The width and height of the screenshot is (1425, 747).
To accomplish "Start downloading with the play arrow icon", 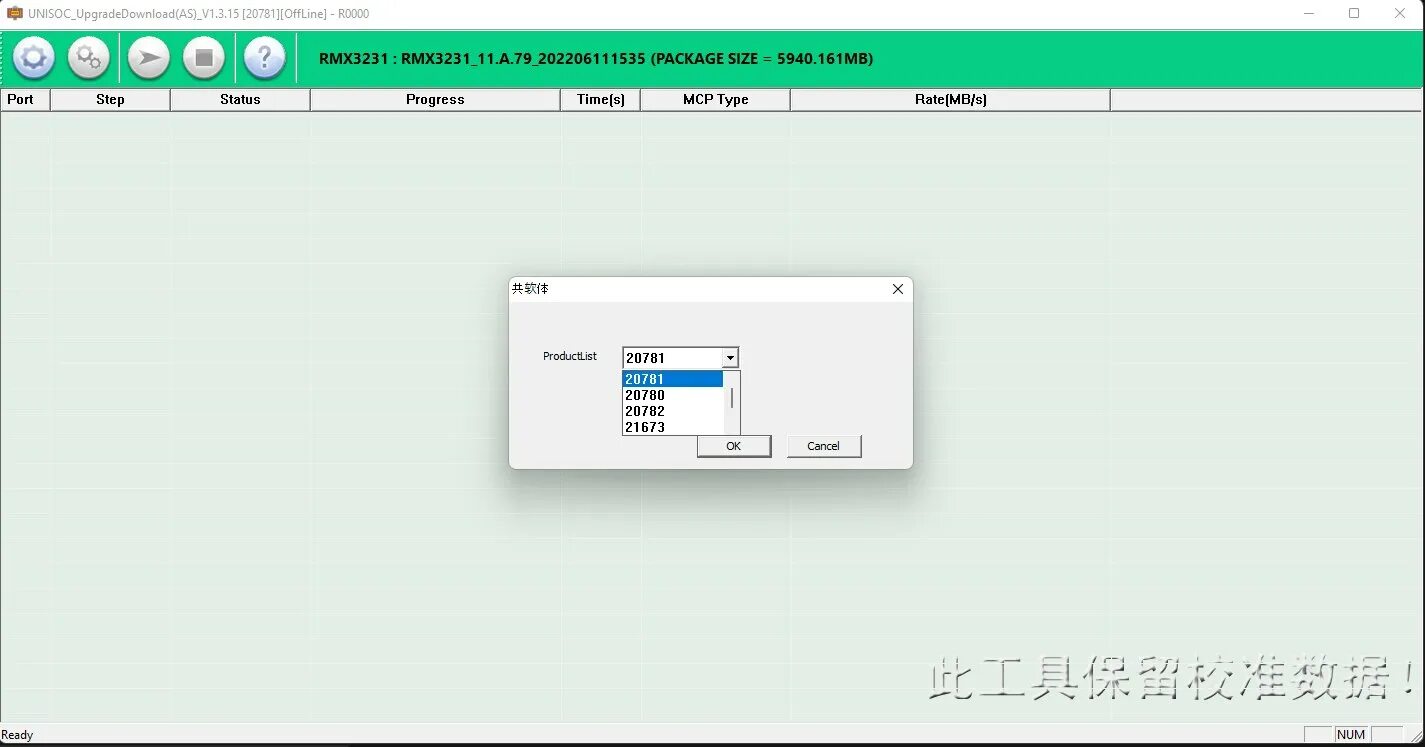I will coord(149,58).
